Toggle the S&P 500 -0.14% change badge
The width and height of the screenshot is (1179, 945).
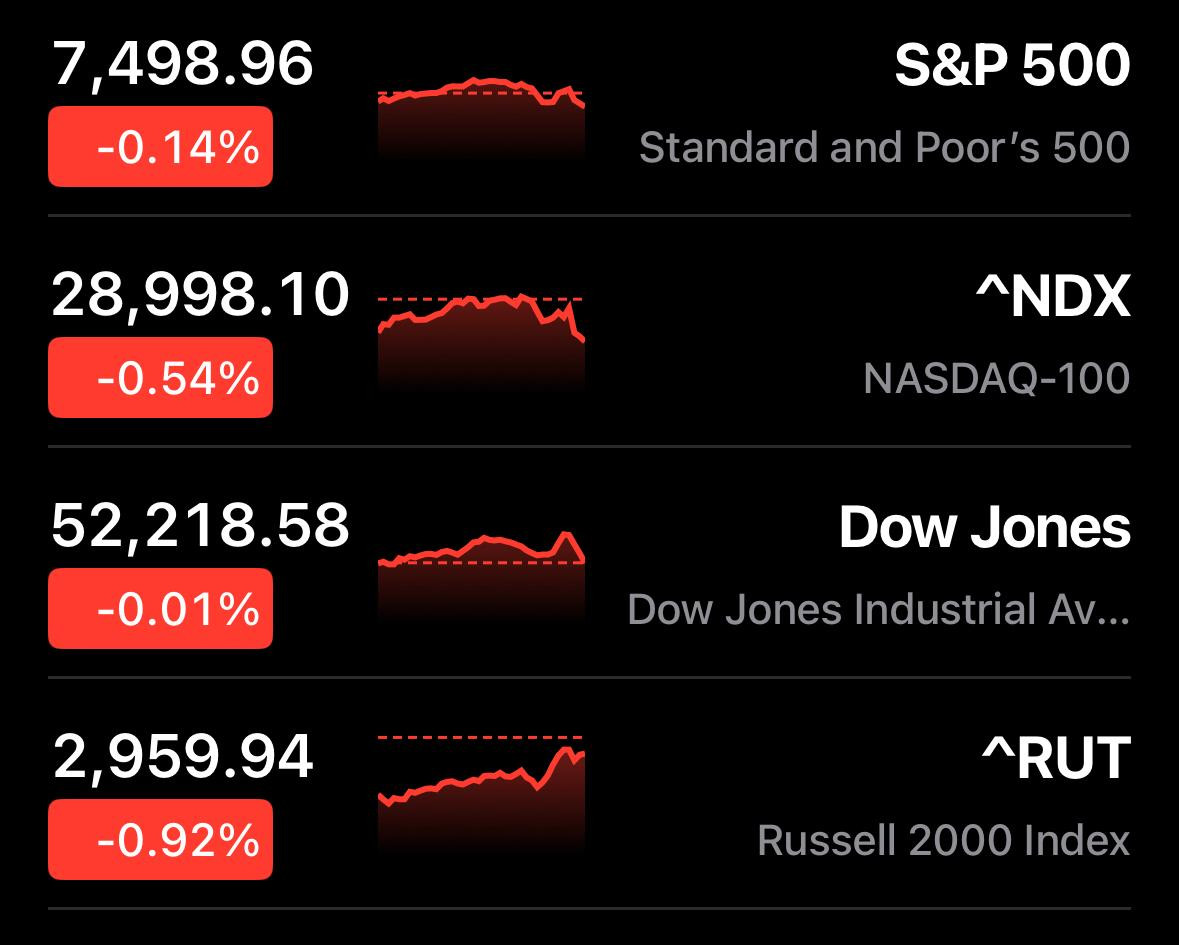[x=160, y=147]
